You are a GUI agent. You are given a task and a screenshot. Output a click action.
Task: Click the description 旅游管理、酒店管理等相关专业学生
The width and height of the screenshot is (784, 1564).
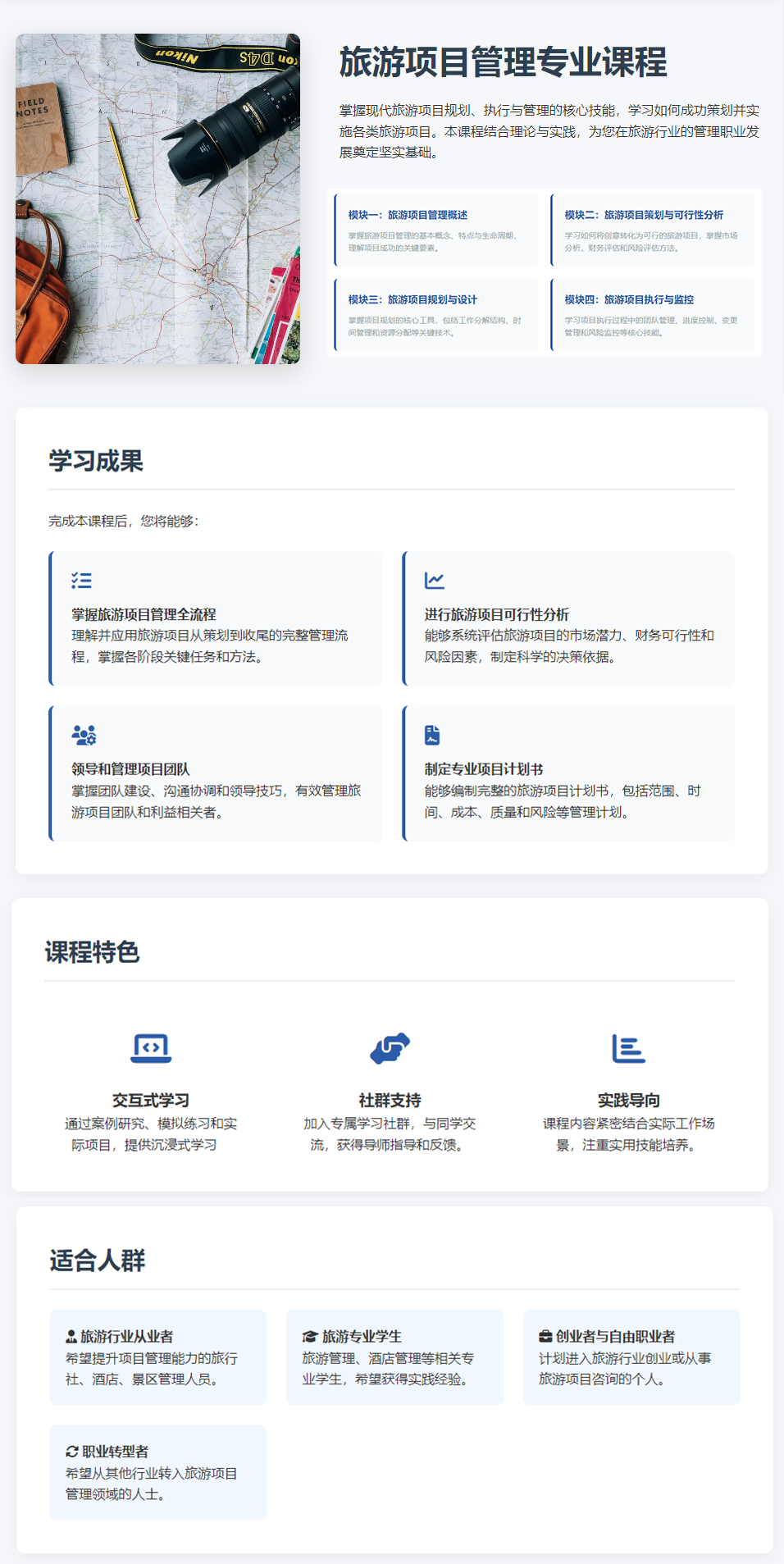point(388,1369)
